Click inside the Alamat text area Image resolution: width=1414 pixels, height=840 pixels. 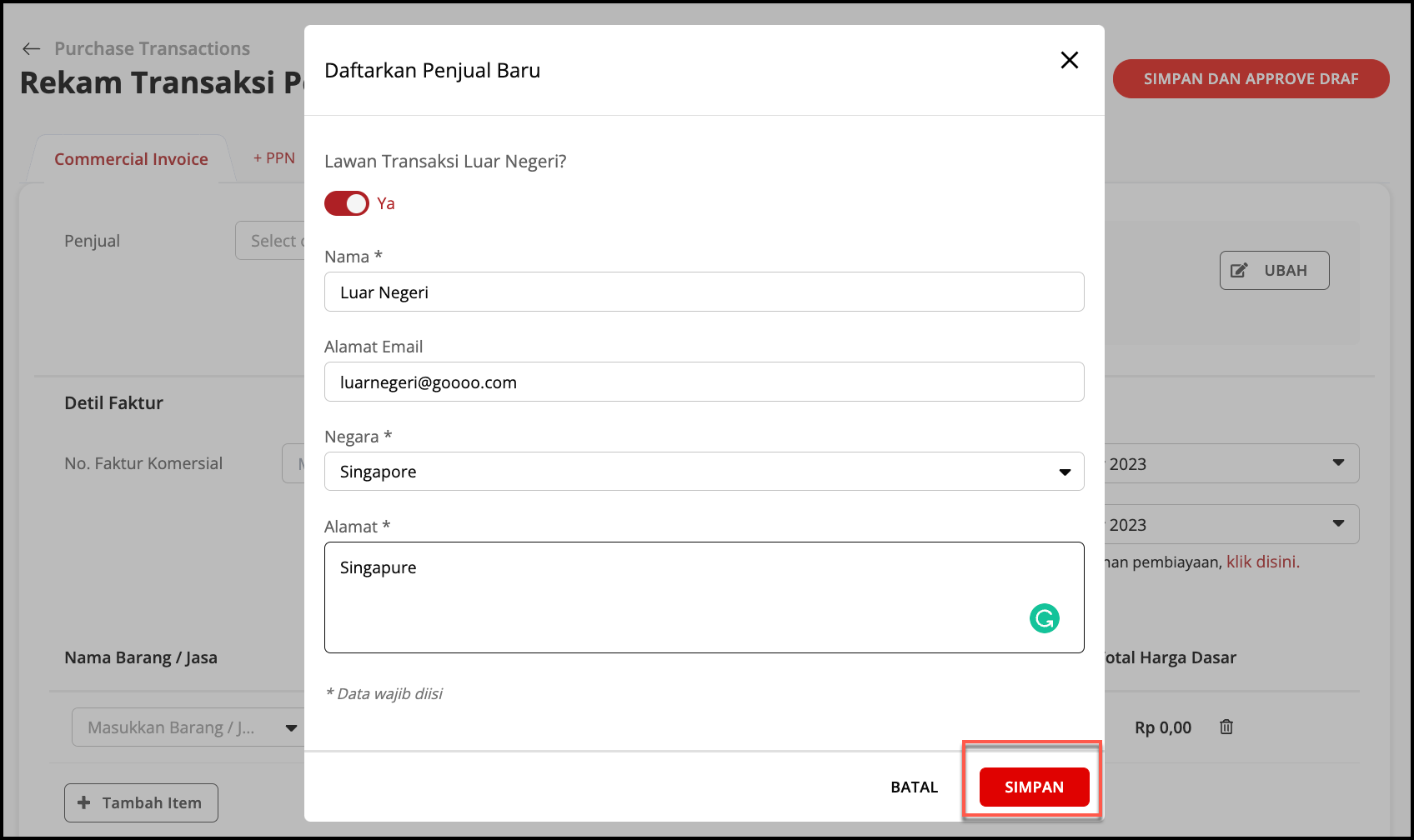click(x=704, y=597)
